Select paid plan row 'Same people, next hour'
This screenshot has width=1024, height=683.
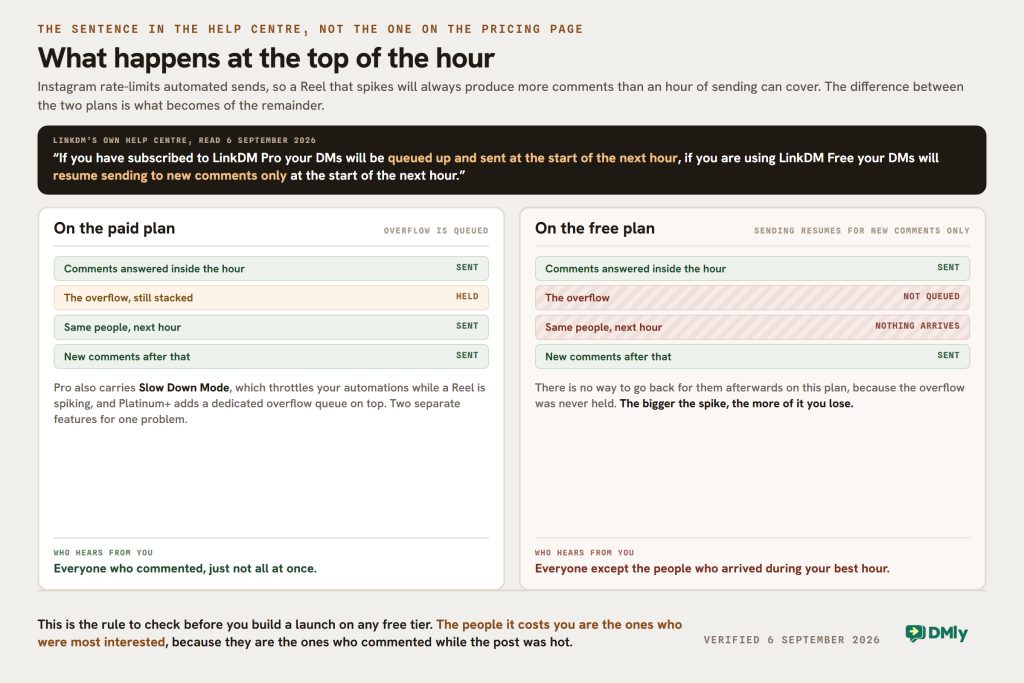(271, 327)
